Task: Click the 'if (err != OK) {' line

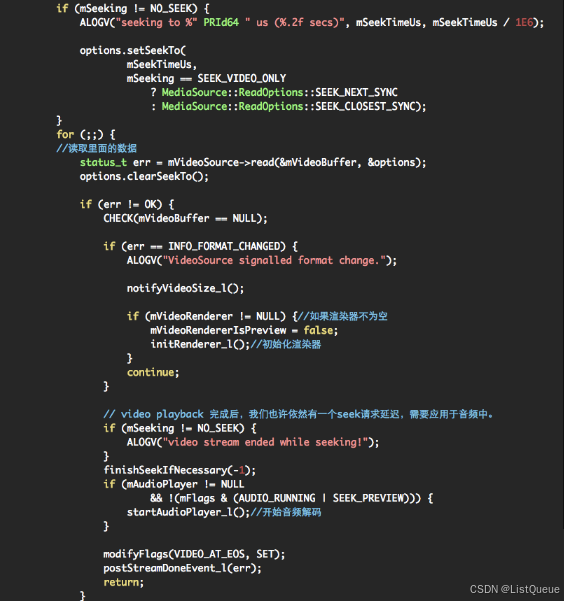Action: pyautogui.click(x=127, y=204)
